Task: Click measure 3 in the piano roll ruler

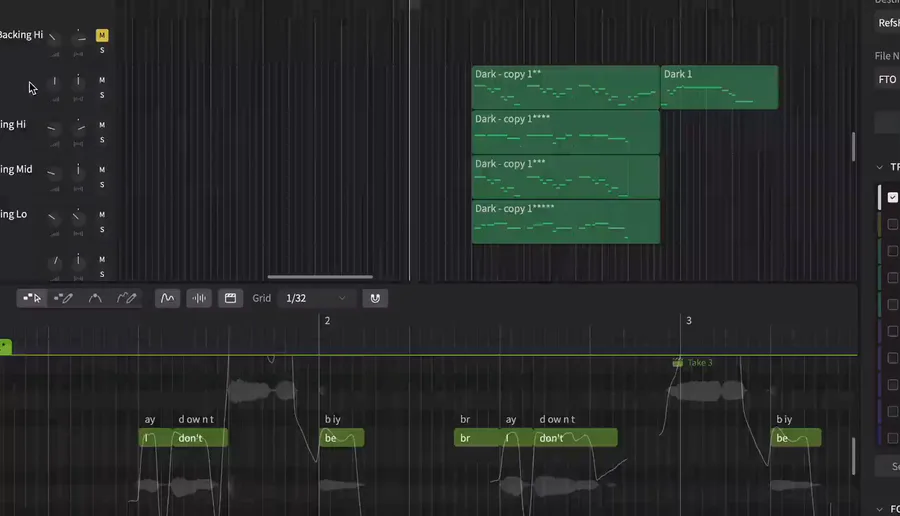Action: pos(689,321)
